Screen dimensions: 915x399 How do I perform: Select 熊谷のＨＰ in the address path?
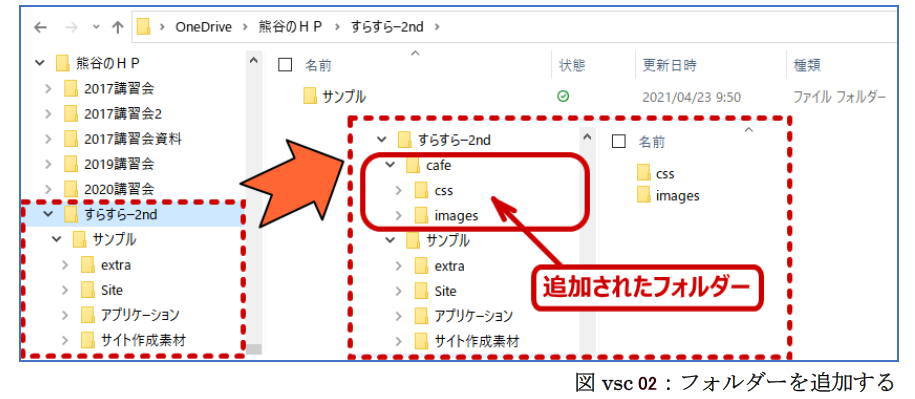point(290,27)
